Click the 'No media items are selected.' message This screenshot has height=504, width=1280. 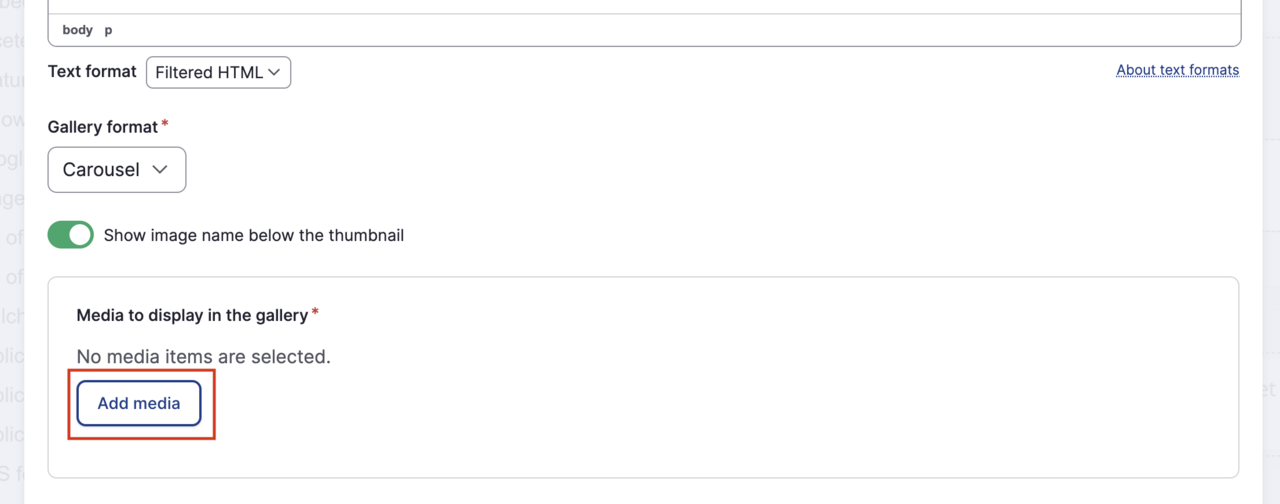pyautogui.click(x=203, y=356)
